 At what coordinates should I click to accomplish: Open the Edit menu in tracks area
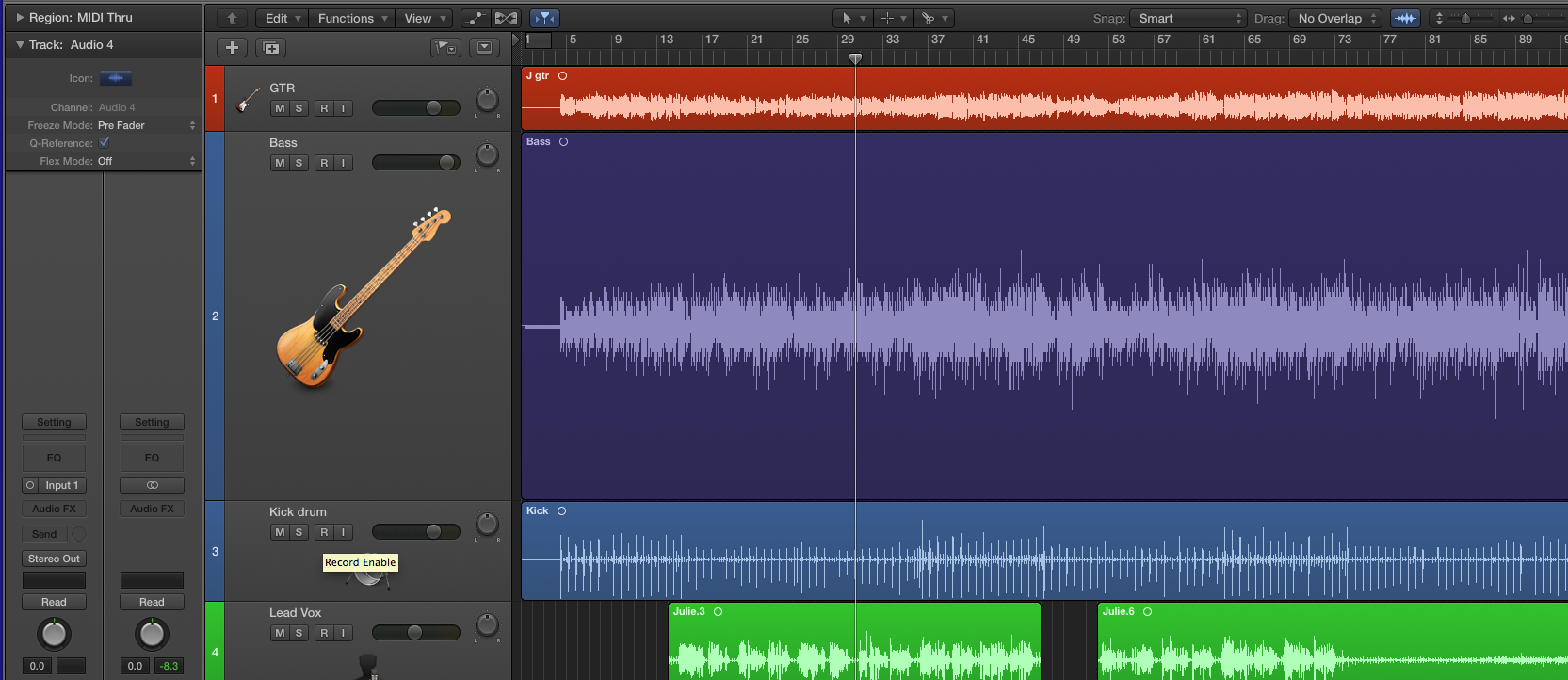click(x=282, y=18)
